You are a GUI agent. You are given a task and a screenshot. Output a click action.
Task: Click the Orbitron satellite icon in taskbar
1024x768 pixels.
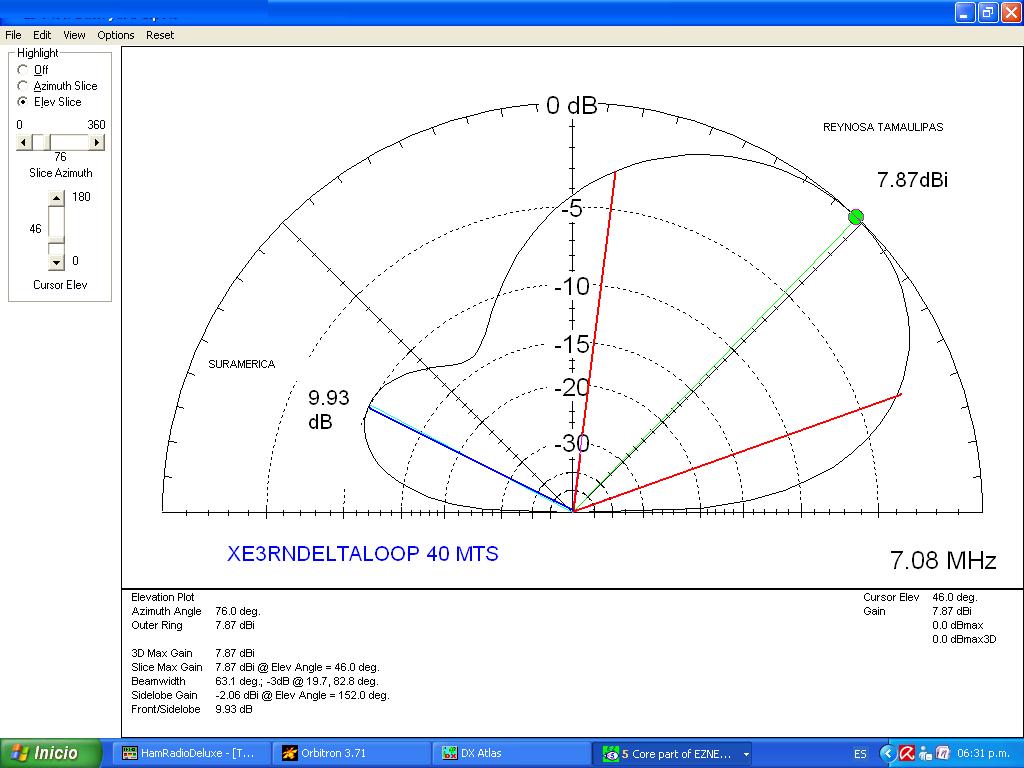point(289,753)
